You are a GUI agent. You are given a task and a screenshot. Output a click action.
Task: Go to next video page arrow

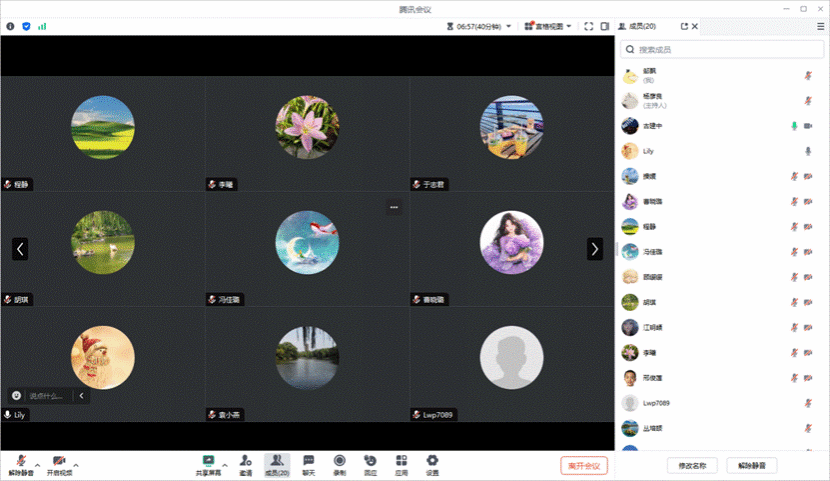pyautogui.click(x=594, y=249)
